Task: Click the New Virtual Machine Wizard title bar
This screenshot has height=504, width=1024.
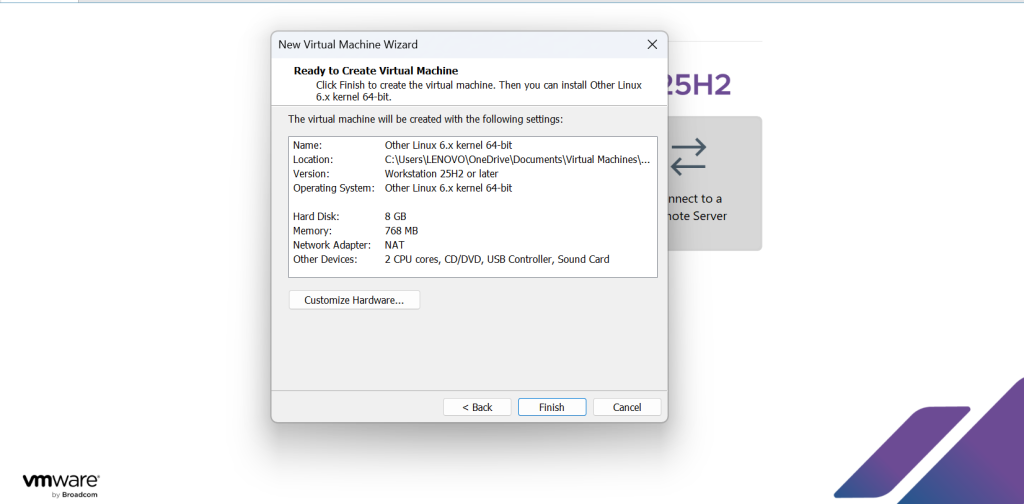Action: pos(450,44)
